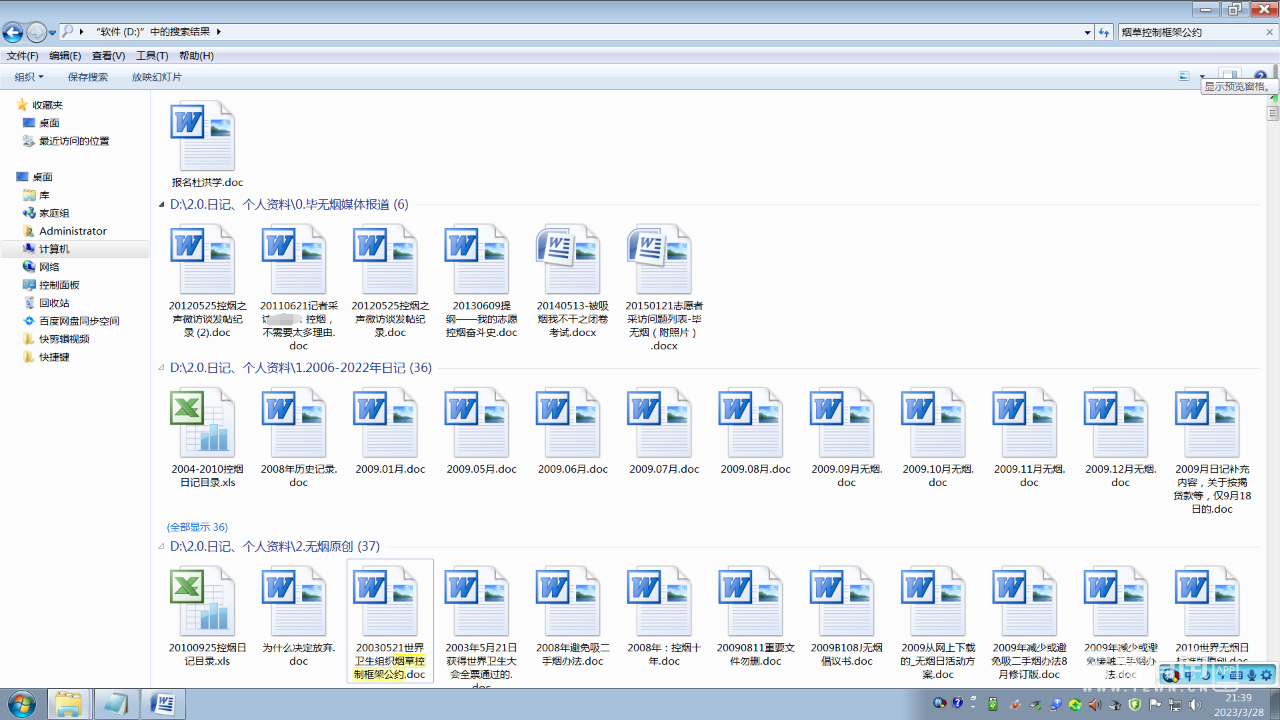Click the refresh search icon beside address bar

coord(1104,31)
